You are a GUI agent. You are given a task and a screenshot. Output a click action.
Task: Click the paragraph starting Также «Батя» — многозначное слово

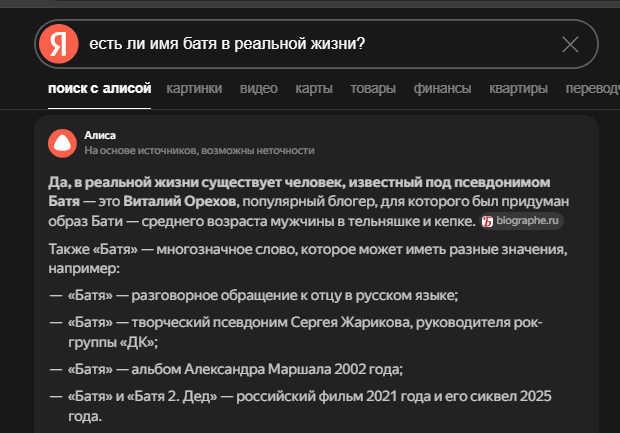[308, 259]
